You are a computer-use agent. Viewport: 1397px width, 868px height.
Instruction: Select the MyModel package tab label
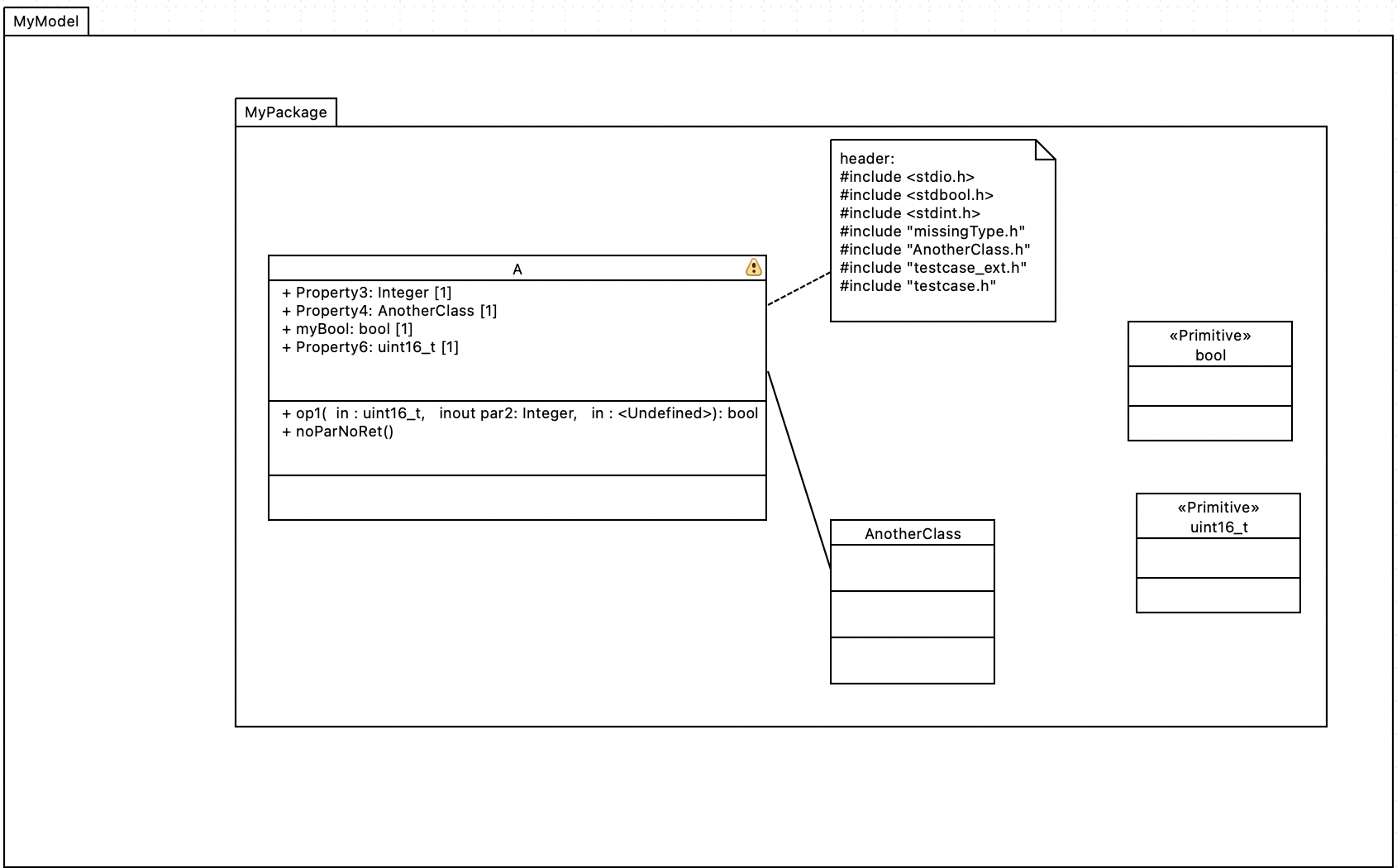pyautogui.click(x=46, y=21)
